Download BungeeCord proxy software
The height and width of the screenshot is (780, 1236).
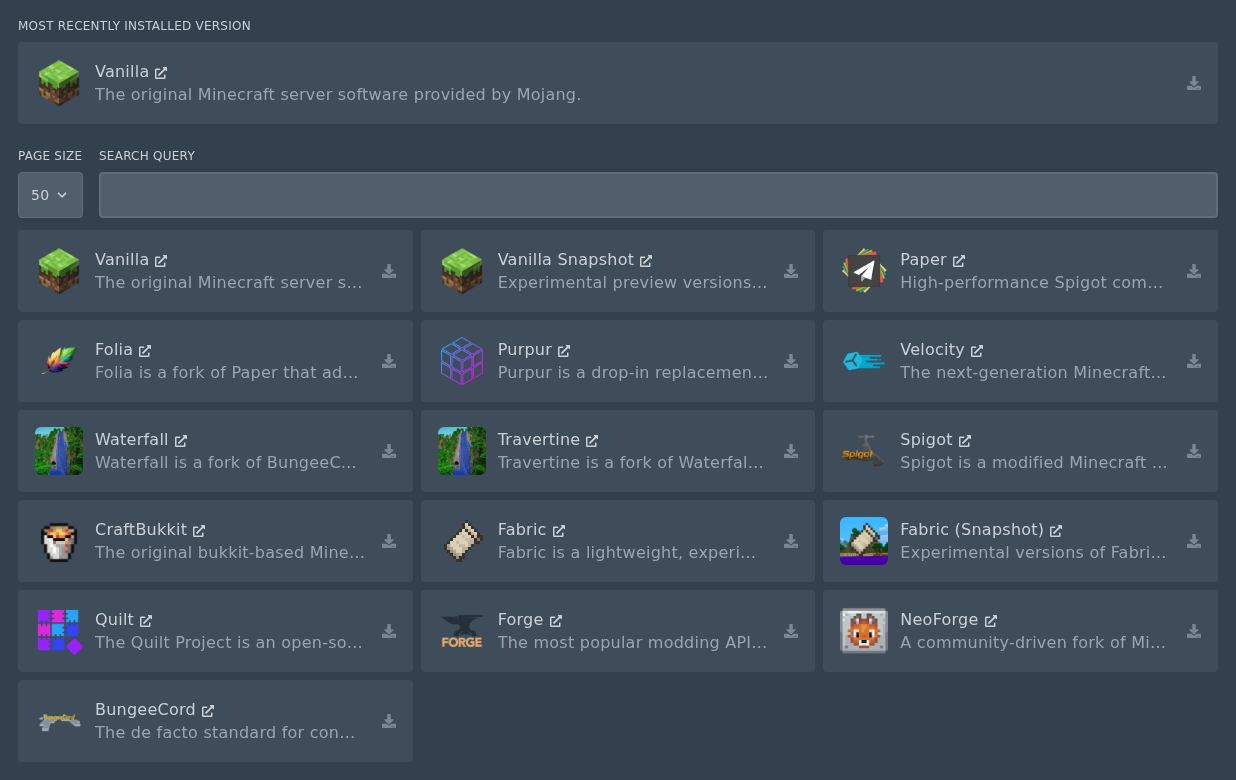click(389, 721)
